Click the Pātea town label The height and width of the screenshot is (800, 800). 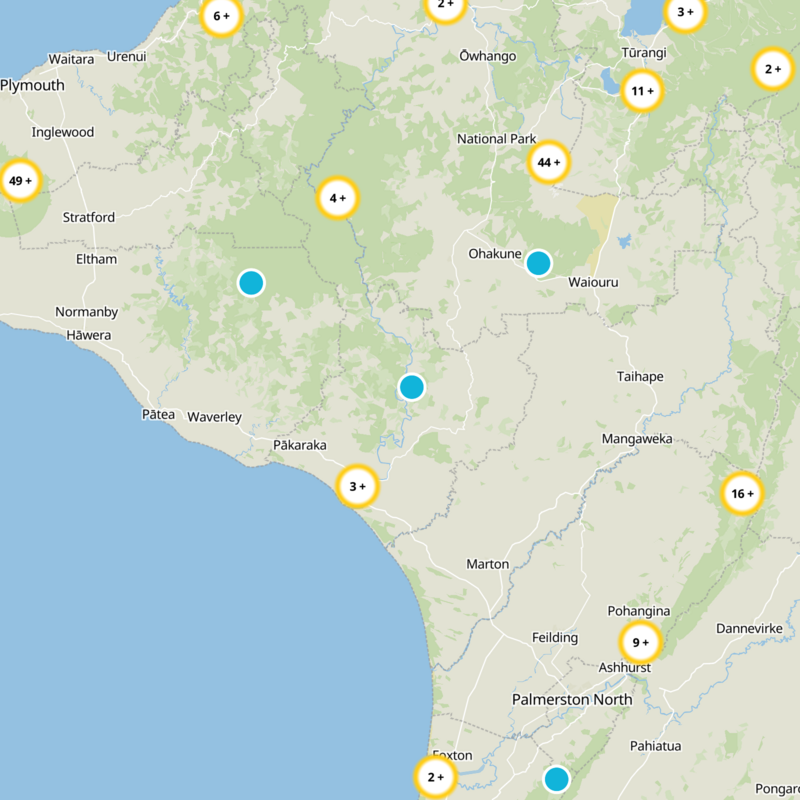click(158, 414)
